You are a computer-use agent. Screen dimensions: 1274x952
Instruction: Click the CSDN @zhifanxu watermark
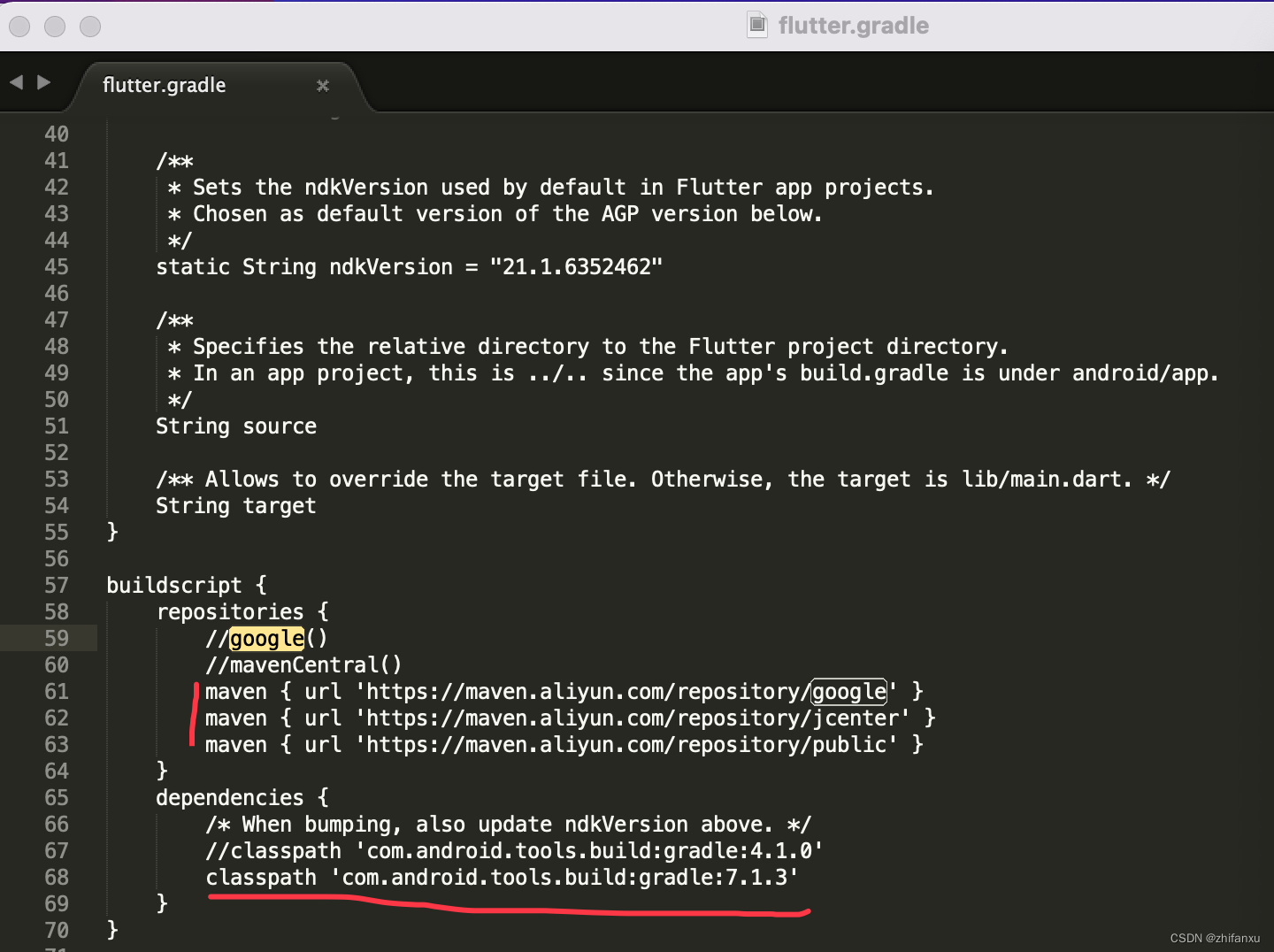click(1216, 938)
